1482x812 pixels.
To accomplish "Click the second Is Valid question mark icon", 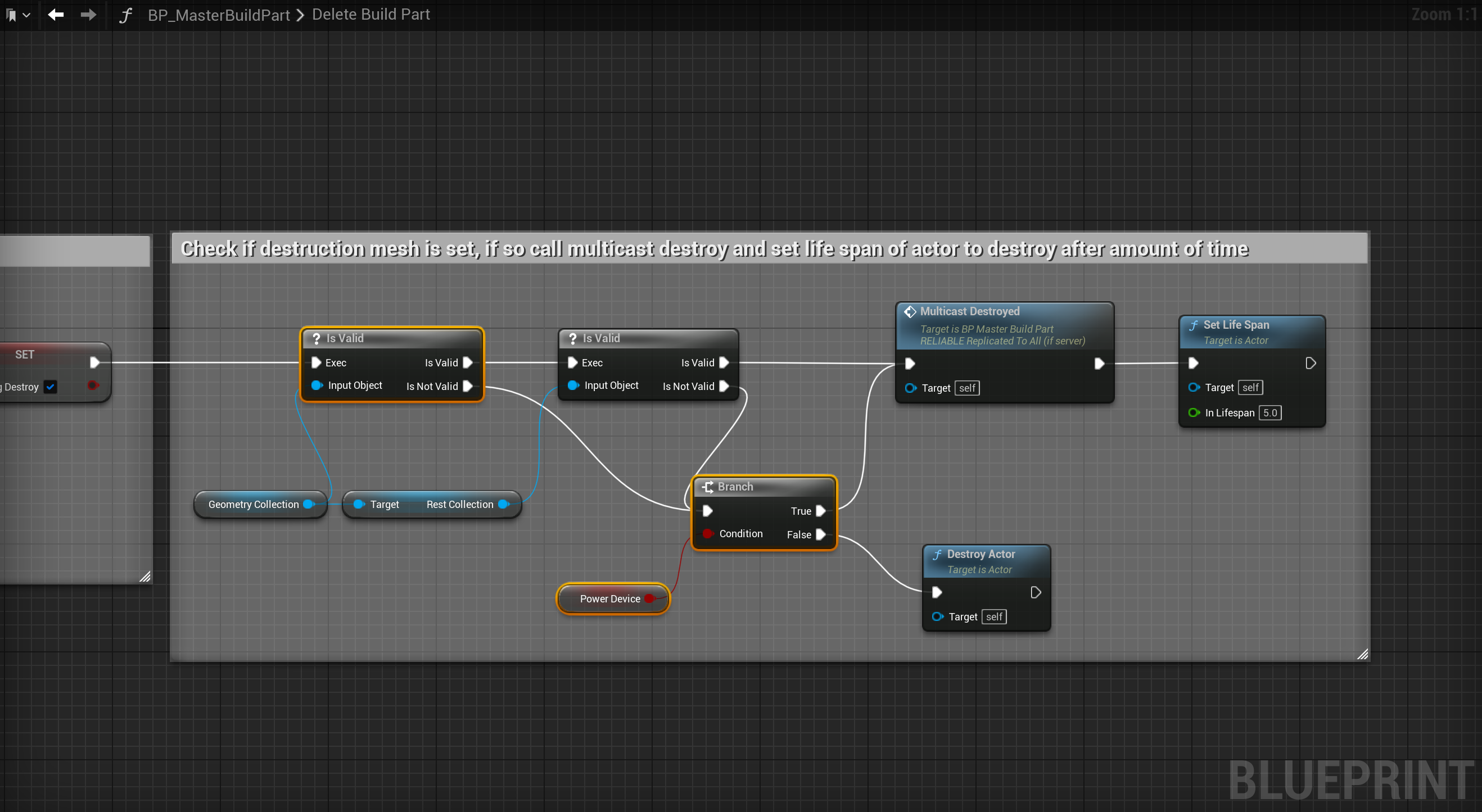I will tap(572, 338).
